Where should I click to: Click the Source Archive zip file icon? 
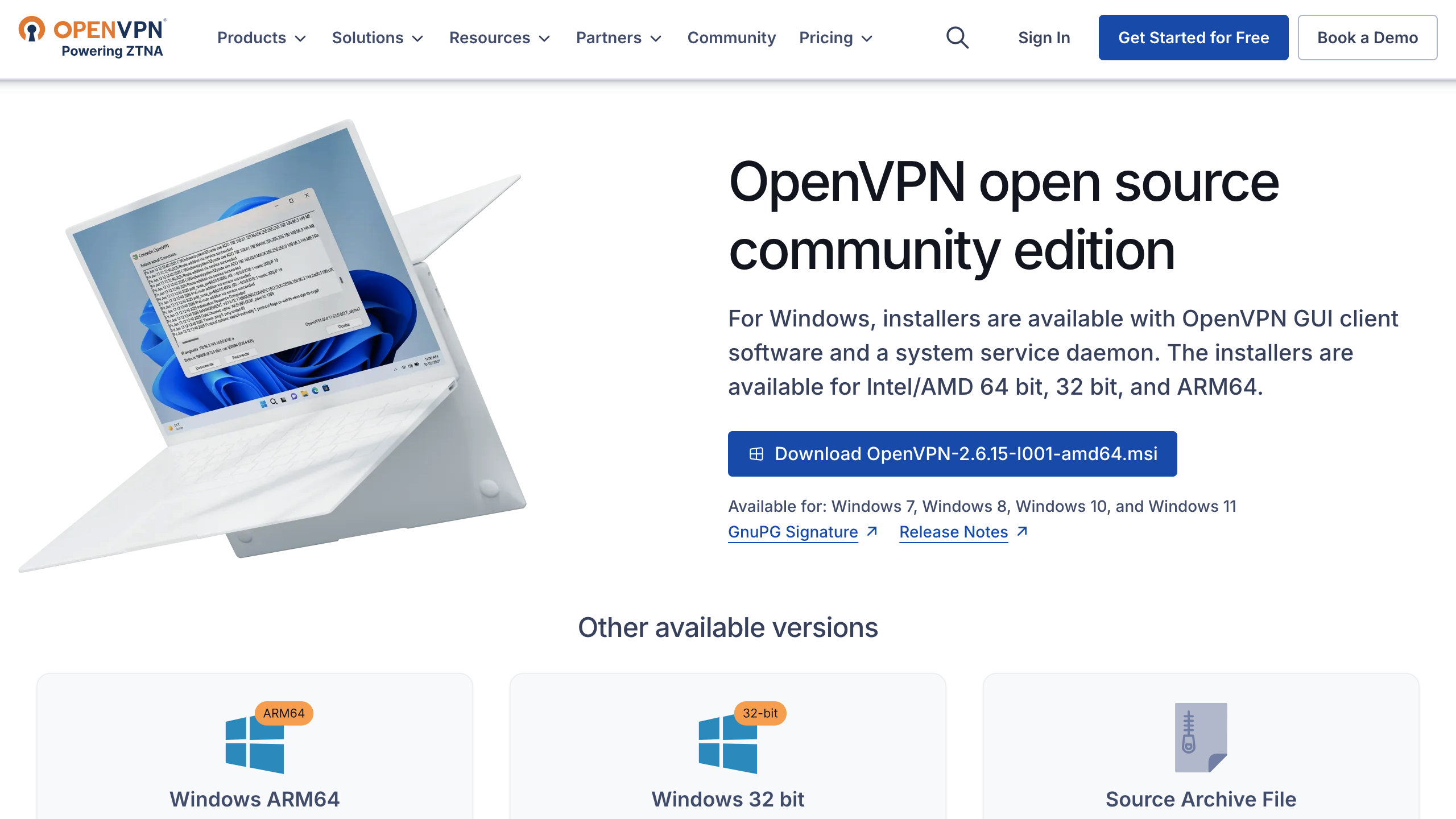coord(1201,738)
